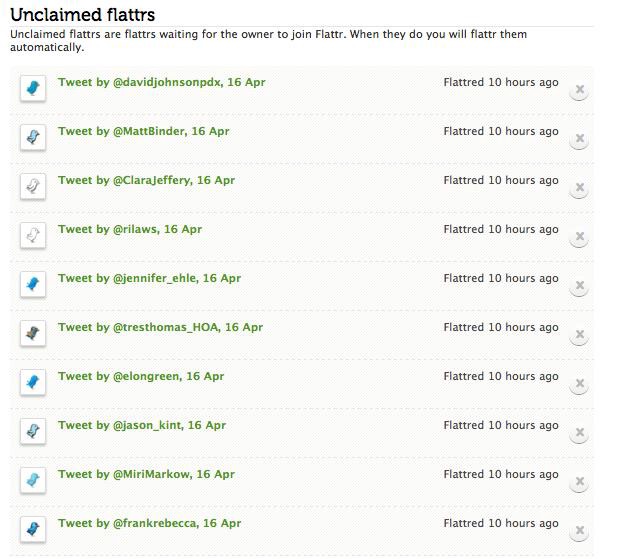Remove the @elongreen flattr using X
The width and height of the screenshot is (623, 559).
[x=579, y=384]
